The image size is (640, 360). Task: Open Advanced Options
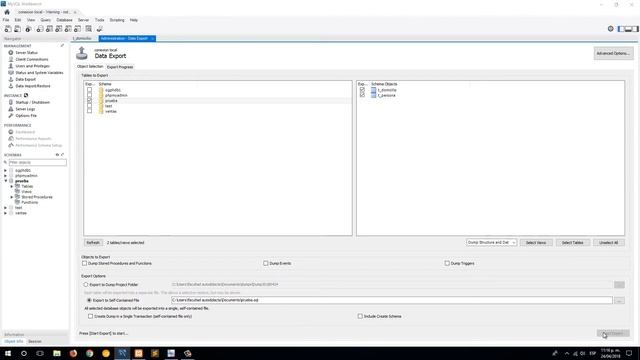click(613, 53)
